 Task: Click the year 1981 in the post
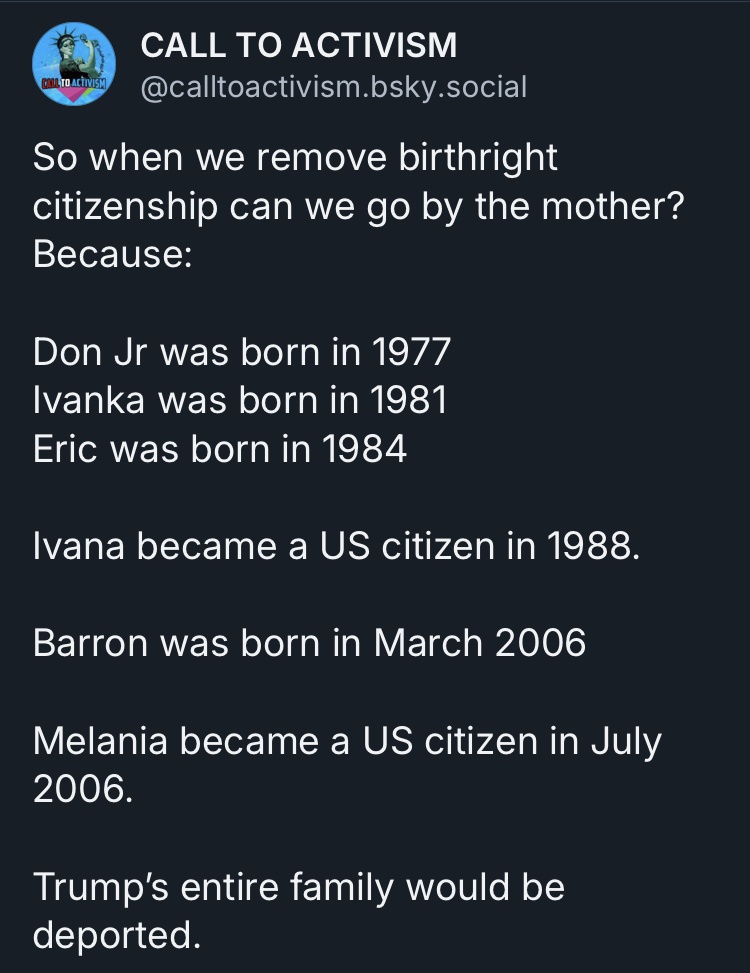pyautogui.click(x=408, y=400)
